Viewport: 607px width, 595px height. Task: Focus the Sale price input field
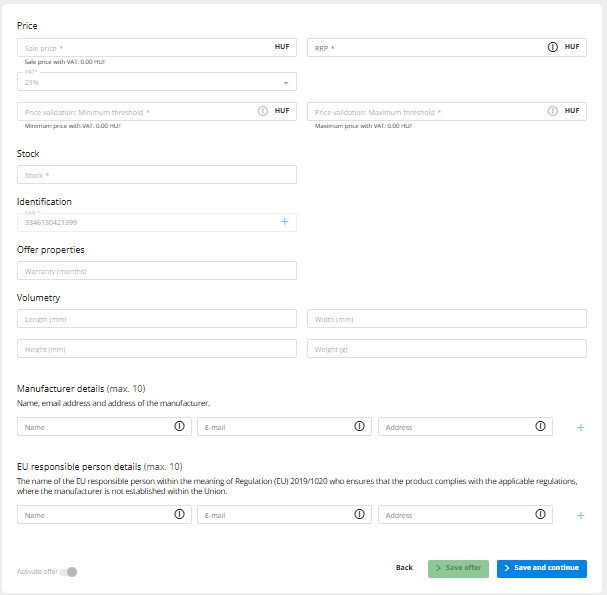pos(140,47)
